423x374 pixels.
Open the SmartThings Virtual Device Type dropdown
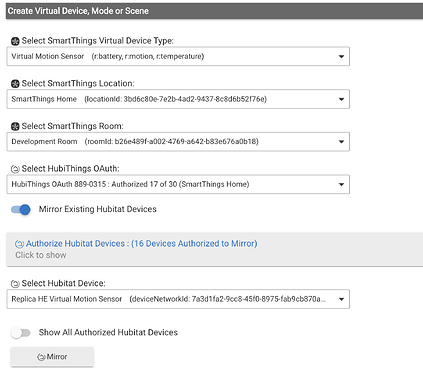(x=178, y=56)
